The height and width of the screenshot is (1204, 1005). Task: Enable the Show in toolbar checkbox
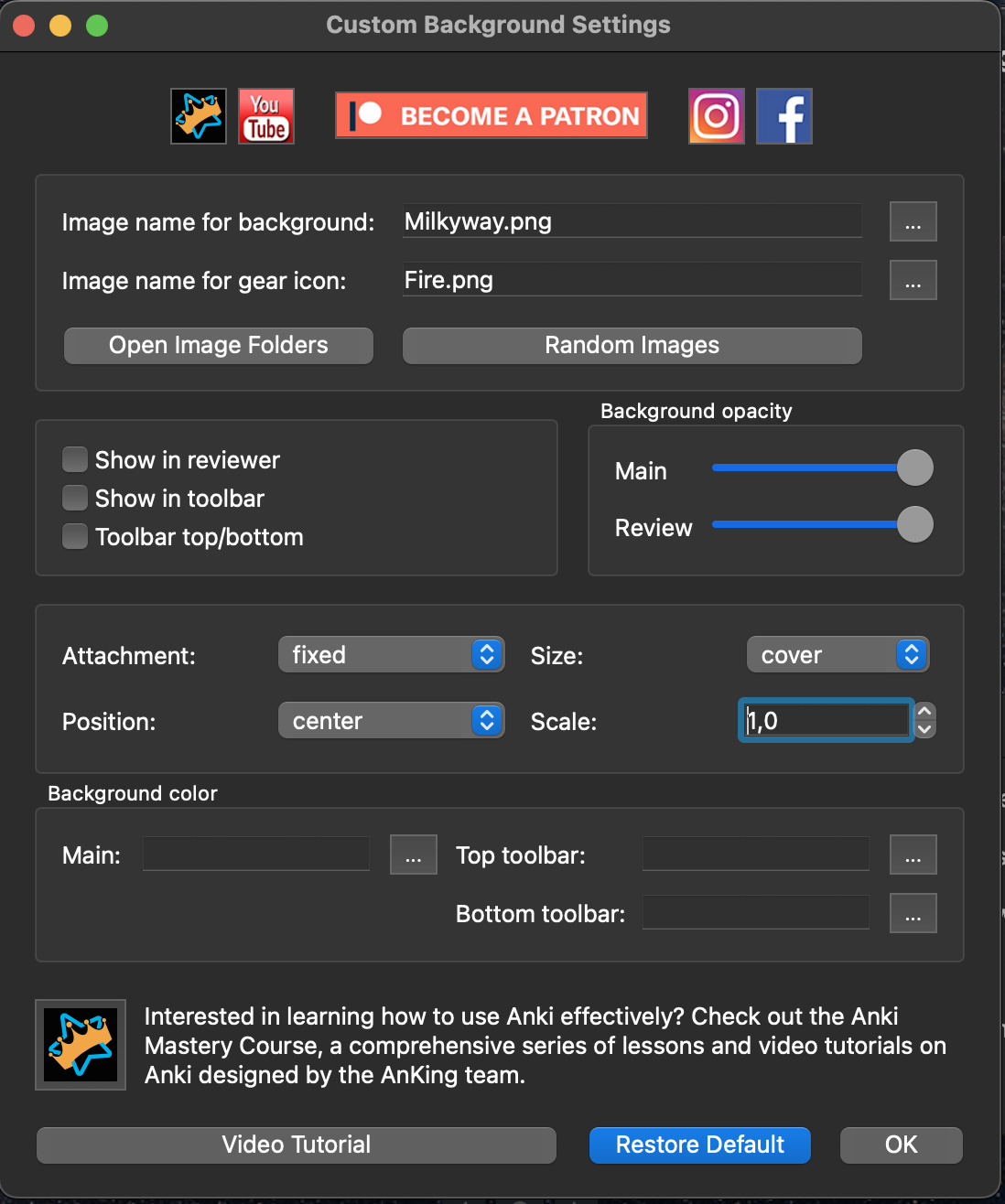coord(75,498)
